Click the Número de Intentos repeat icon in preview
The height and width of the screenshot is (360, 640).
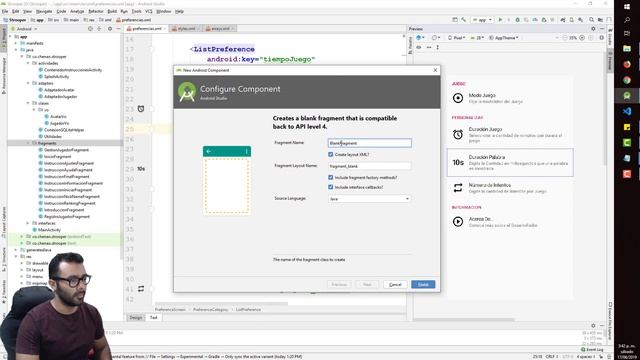(x=458, y=188)
